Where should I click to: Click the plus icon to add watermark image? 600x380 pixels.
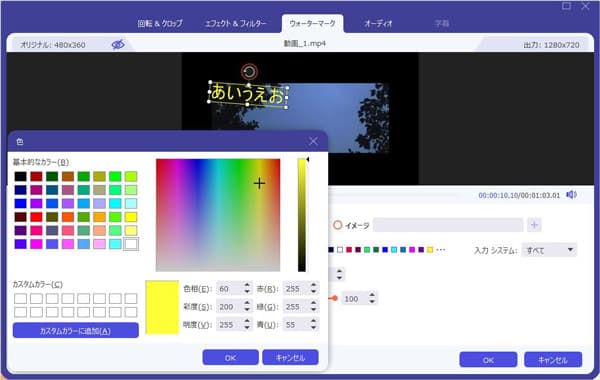coord(534,225)
